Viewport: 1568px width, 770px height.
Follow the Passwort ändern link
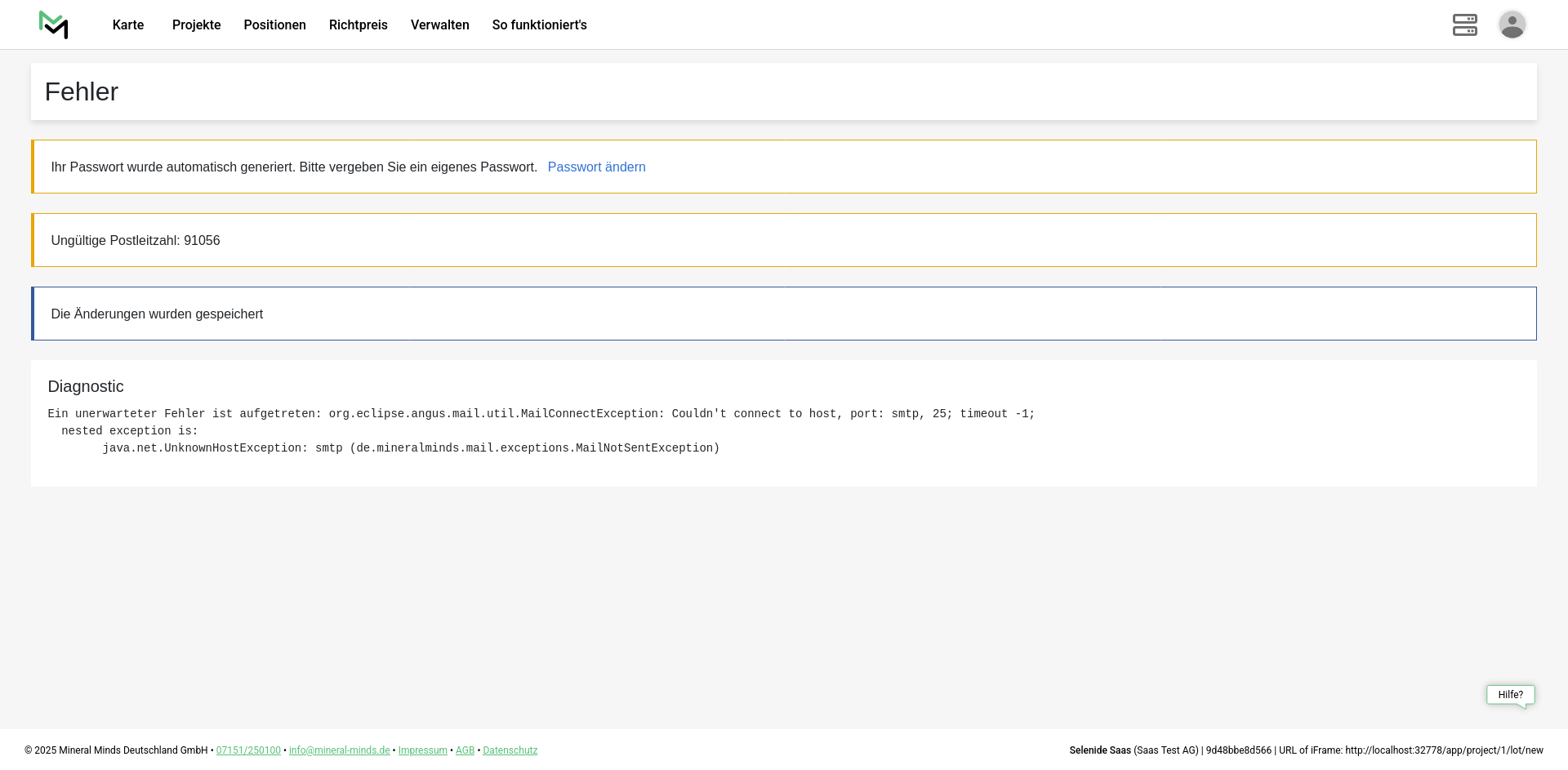click(596, 167)
